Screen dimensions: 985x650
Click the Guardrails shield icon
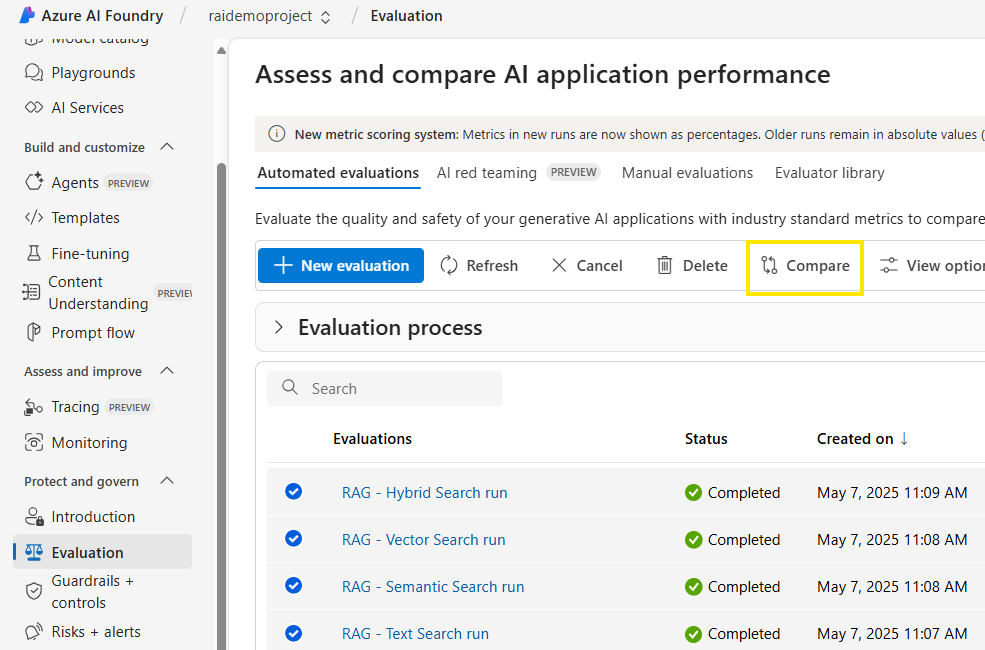[34, 591]
